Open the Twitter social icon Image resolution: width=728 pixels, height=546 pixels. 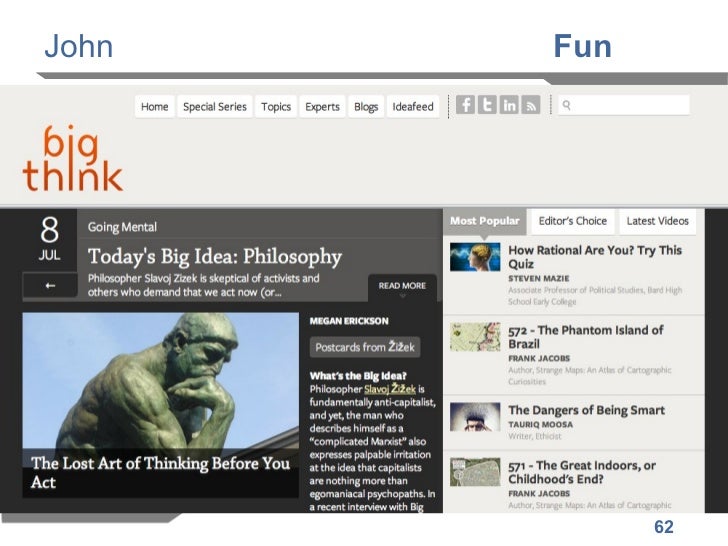(487, 104)
